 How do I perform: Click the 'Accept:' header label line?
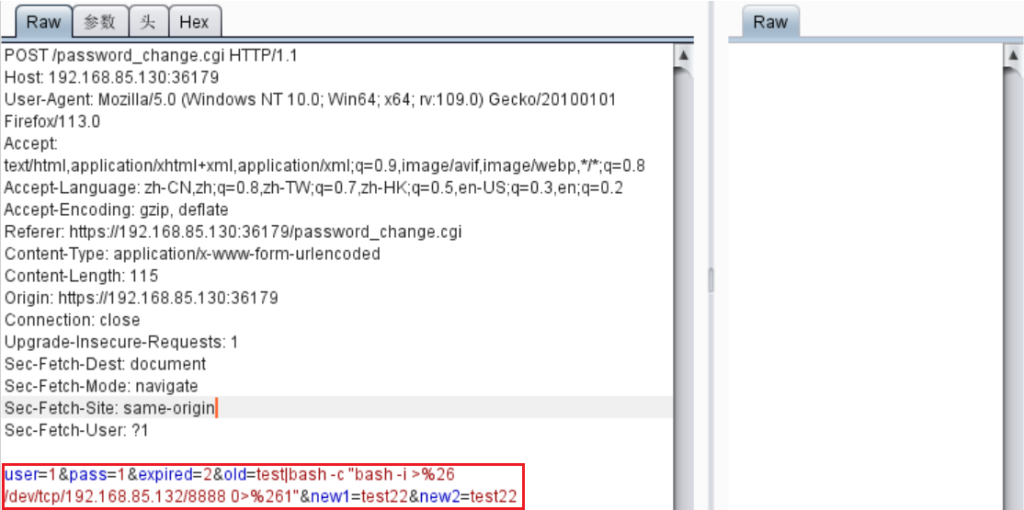click(31, 144)
